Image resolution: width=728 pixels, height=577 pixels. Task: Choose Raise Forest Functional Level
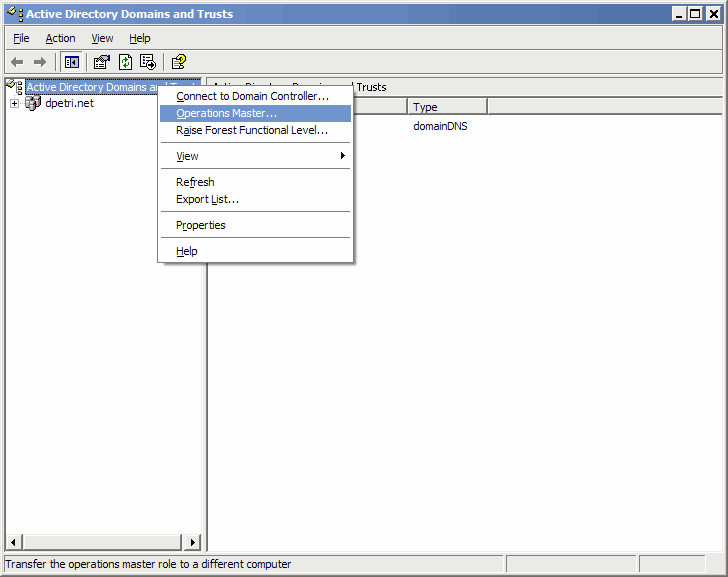coord(255,130)
